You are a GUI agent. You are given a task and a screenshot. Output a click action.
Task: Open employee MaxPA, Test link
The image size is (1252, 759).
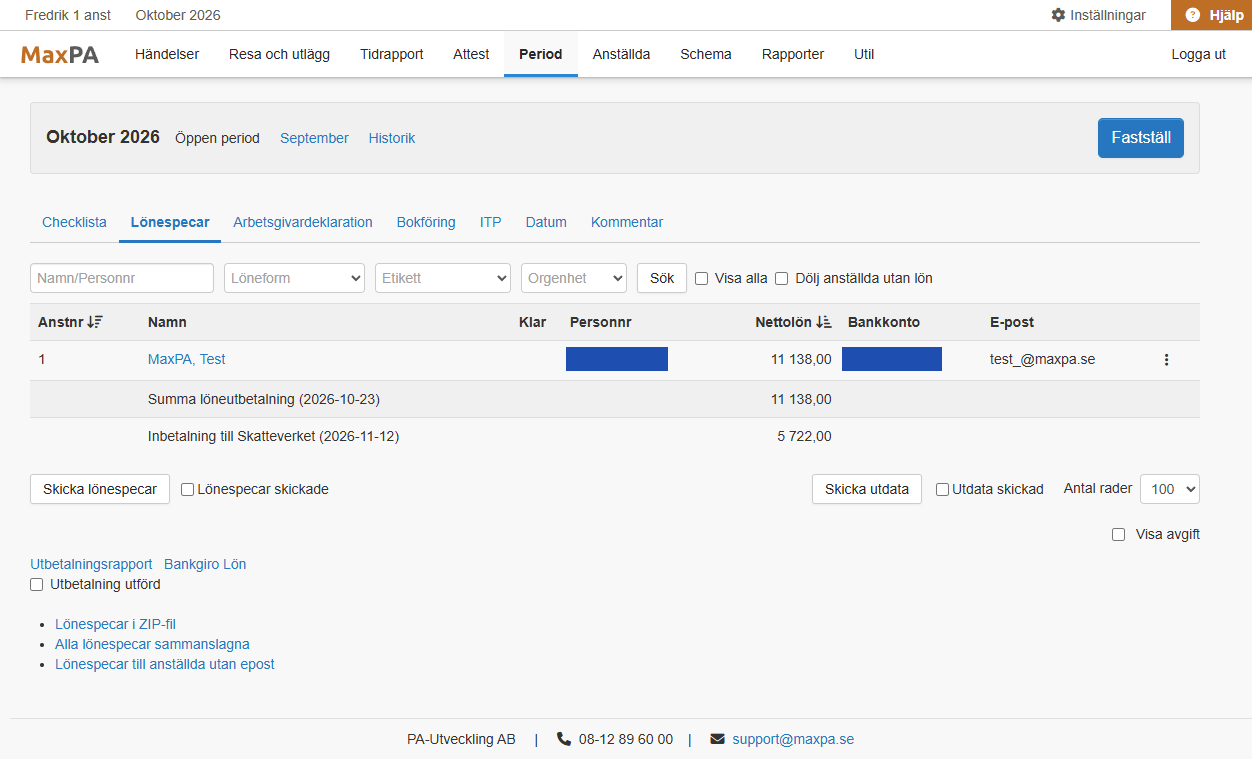(187, 359)
